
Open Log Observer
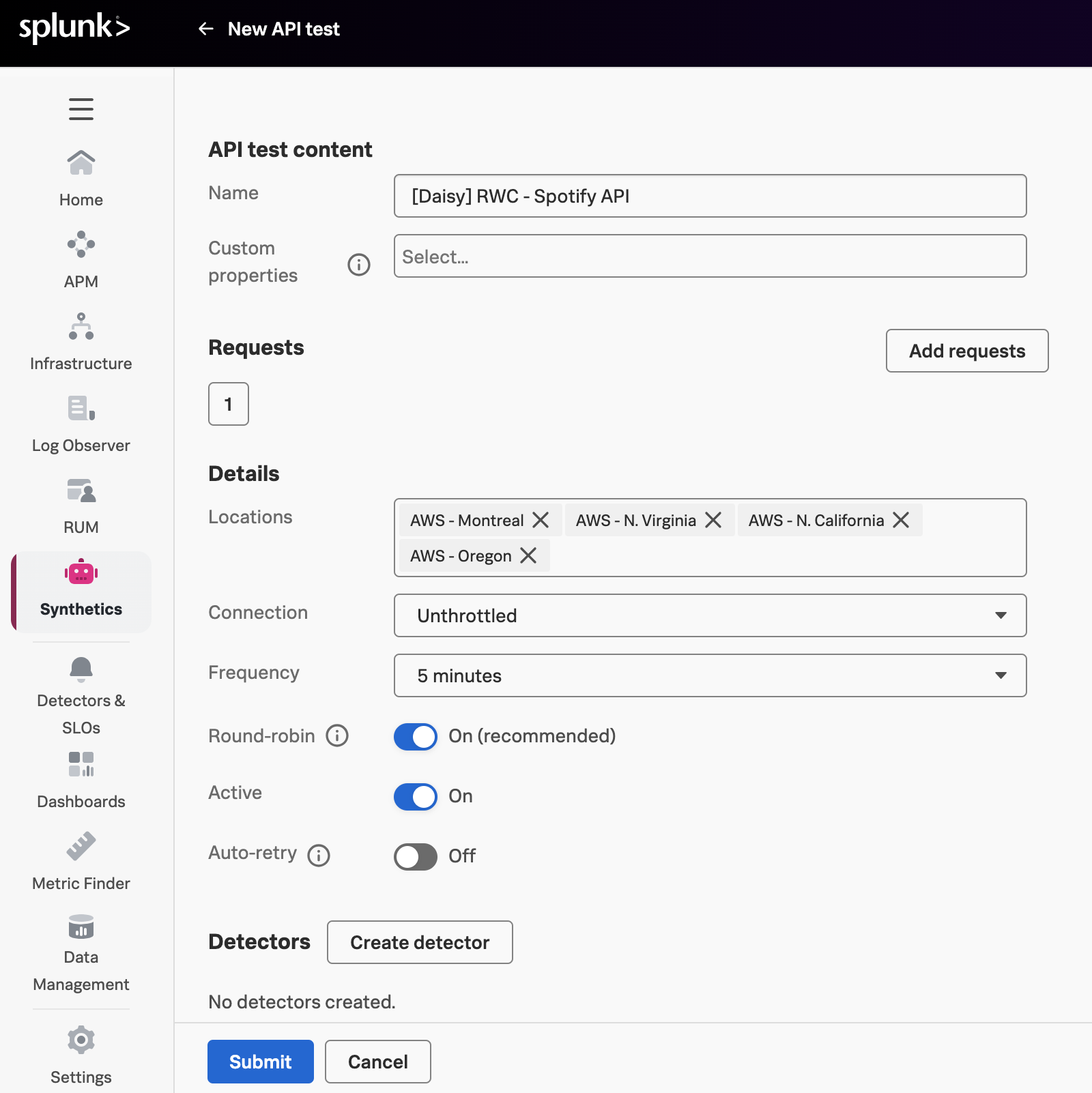click(81, 423)
